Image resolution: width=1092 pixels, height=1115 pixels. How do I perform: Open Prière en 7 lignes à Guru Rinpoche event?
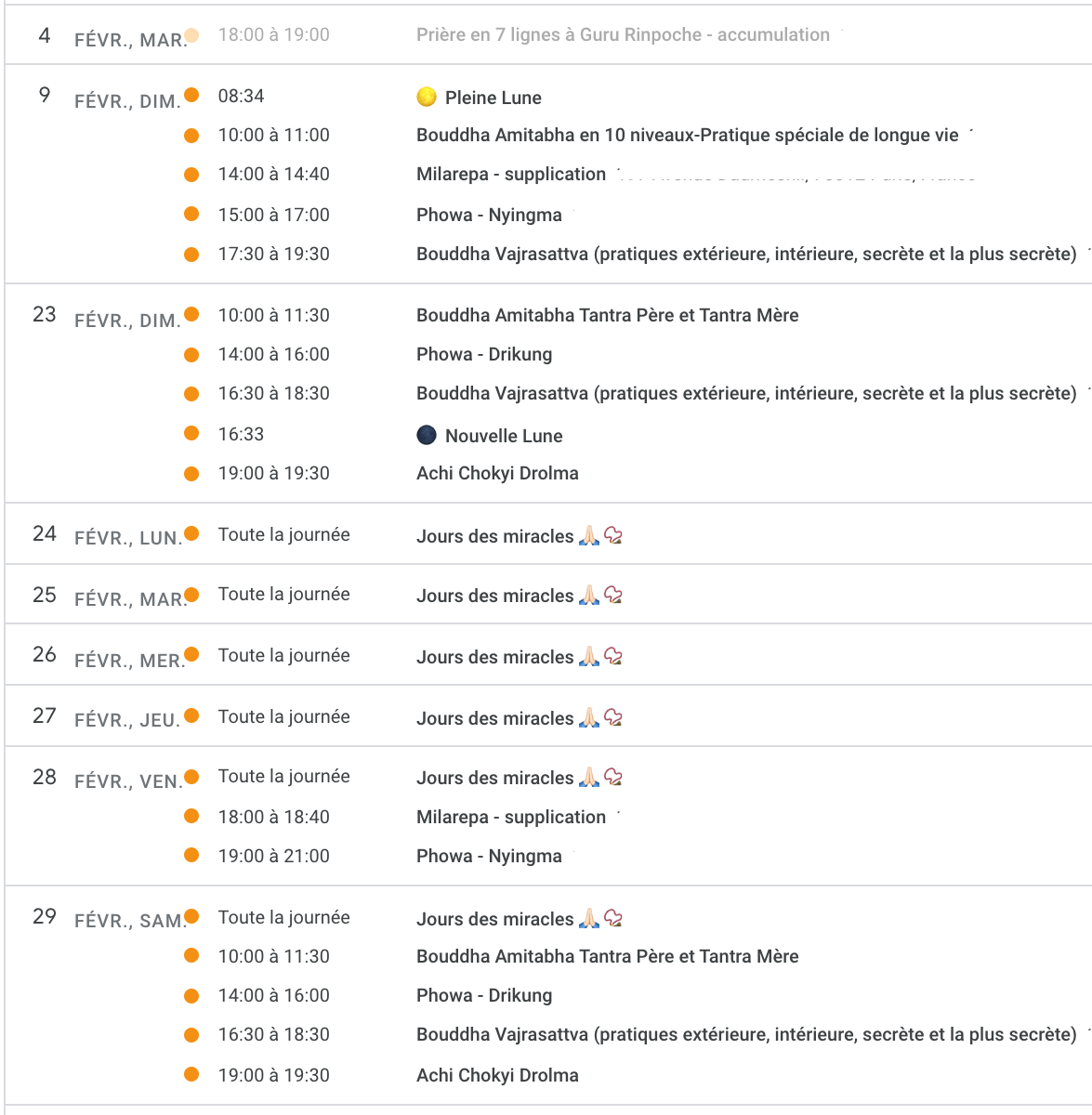[x=623, y=35]
